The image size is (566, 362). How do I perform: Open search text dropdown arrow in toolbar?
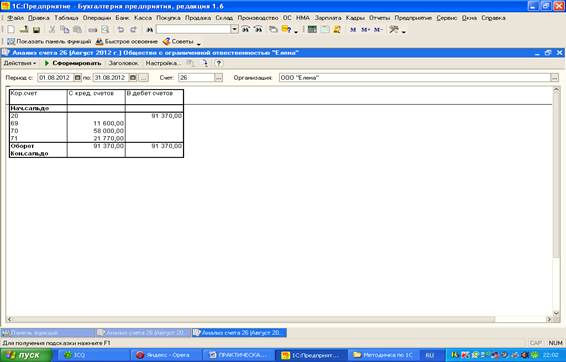235,30
